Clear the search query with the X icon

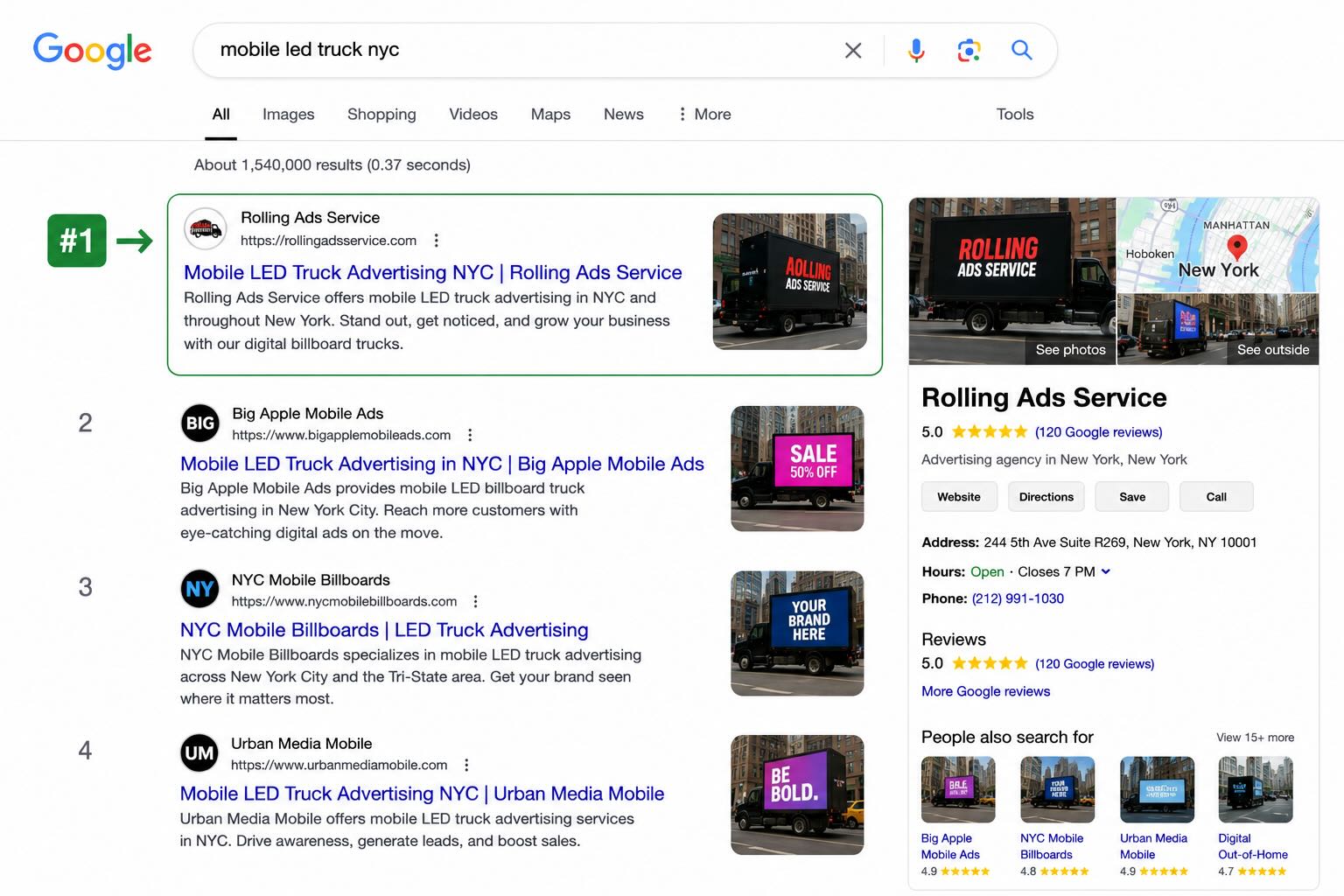tap(853, 51)
